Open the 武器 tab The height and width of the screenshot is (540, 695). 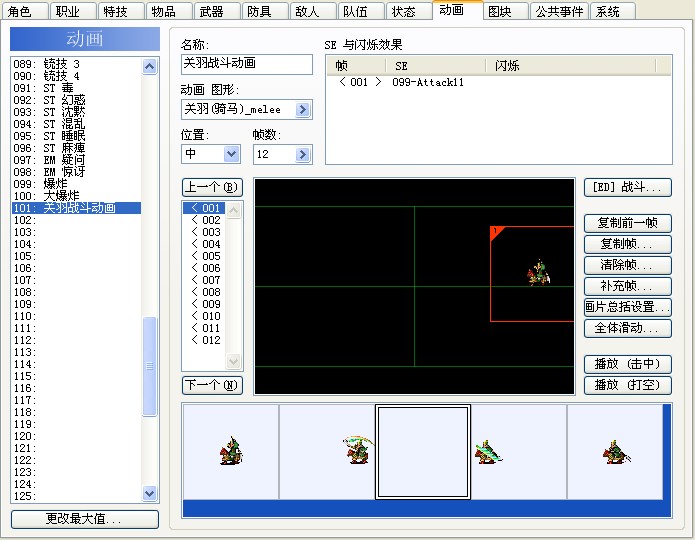tap(216, 11)
